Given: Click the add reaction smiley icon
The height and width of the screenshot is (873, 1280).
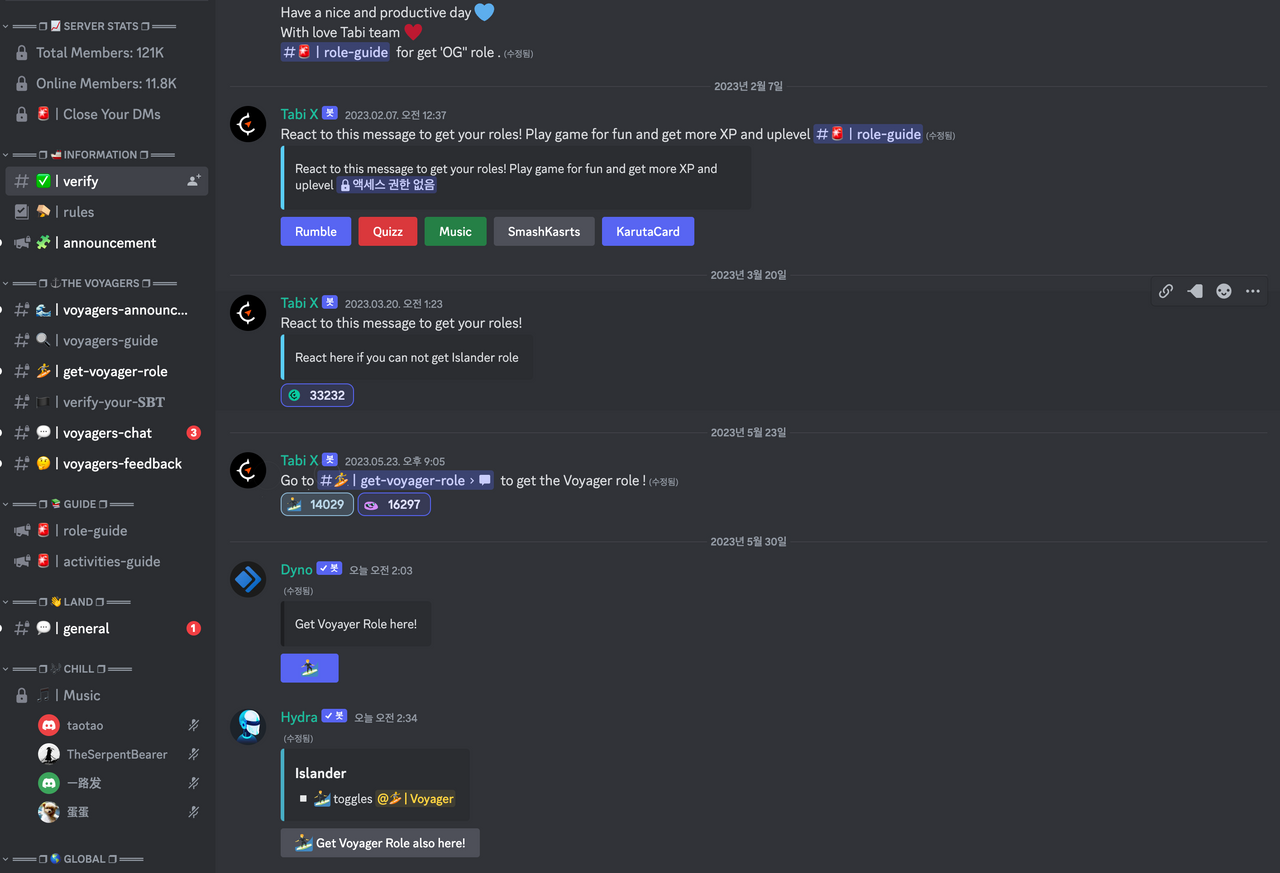Looking at the screenshot, I should pos(1224,291).
